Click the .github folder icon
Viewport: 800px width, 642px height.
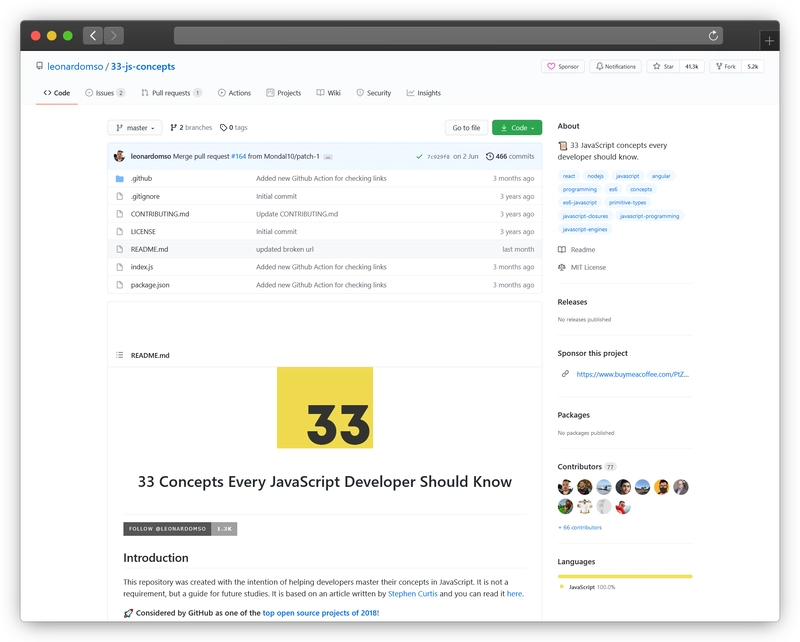pyautogui.click(x=120, y=179)
